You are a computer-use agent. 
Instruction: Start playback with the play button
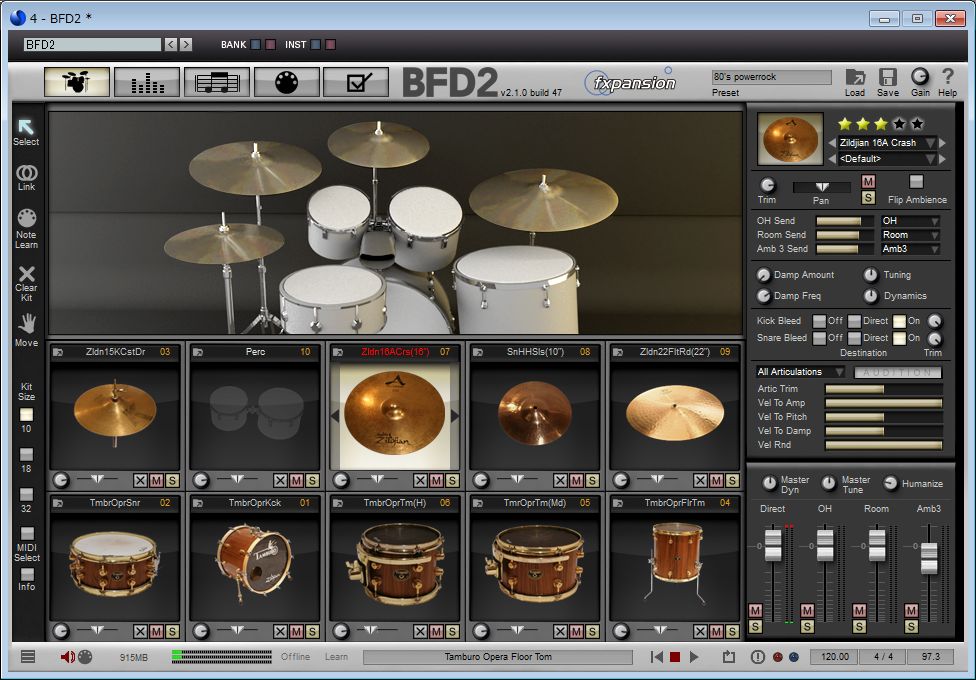coord(693,657)
